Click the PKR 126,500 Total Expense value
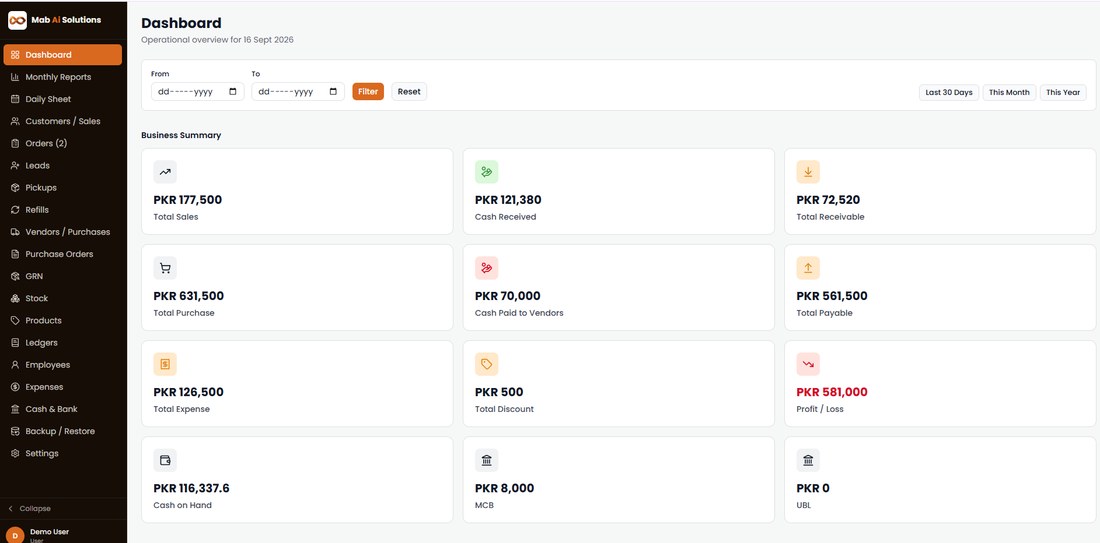Screen dimensions: 1100x543 (189, 392)
